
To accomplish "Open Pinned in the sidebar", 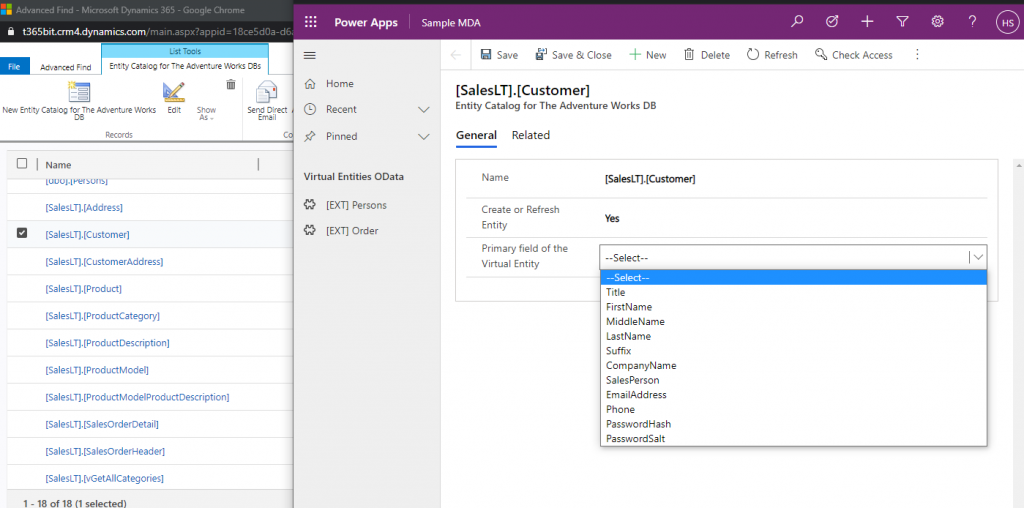I will coord(342,136).
